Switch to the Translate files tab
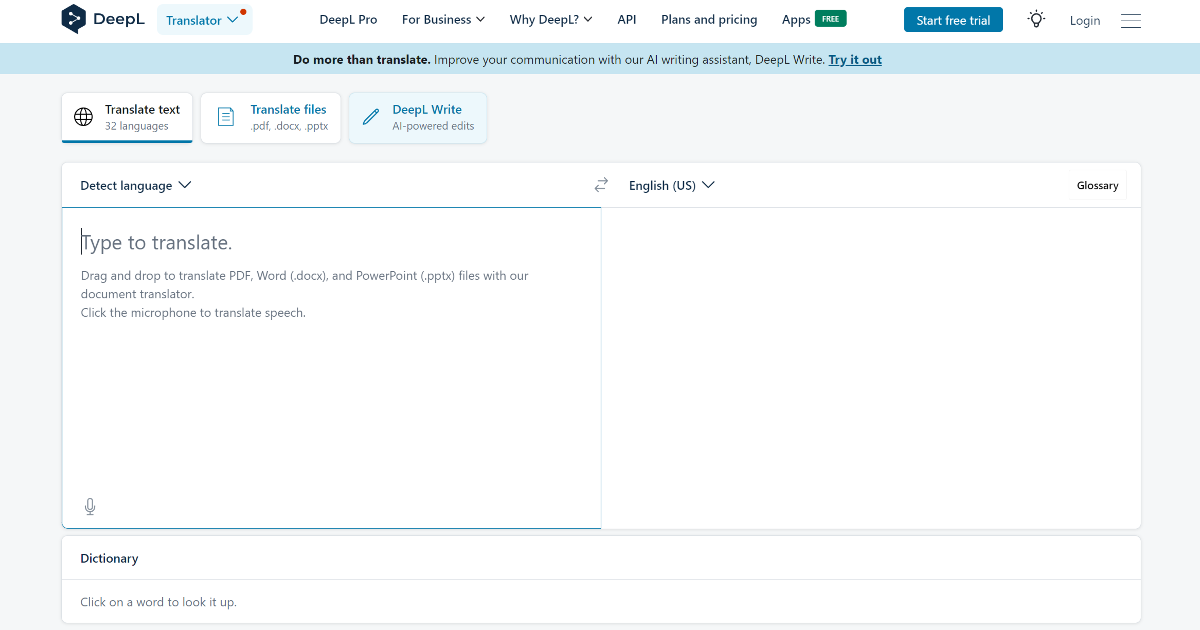Screen dimensions: 1200x630 [270, 117]
